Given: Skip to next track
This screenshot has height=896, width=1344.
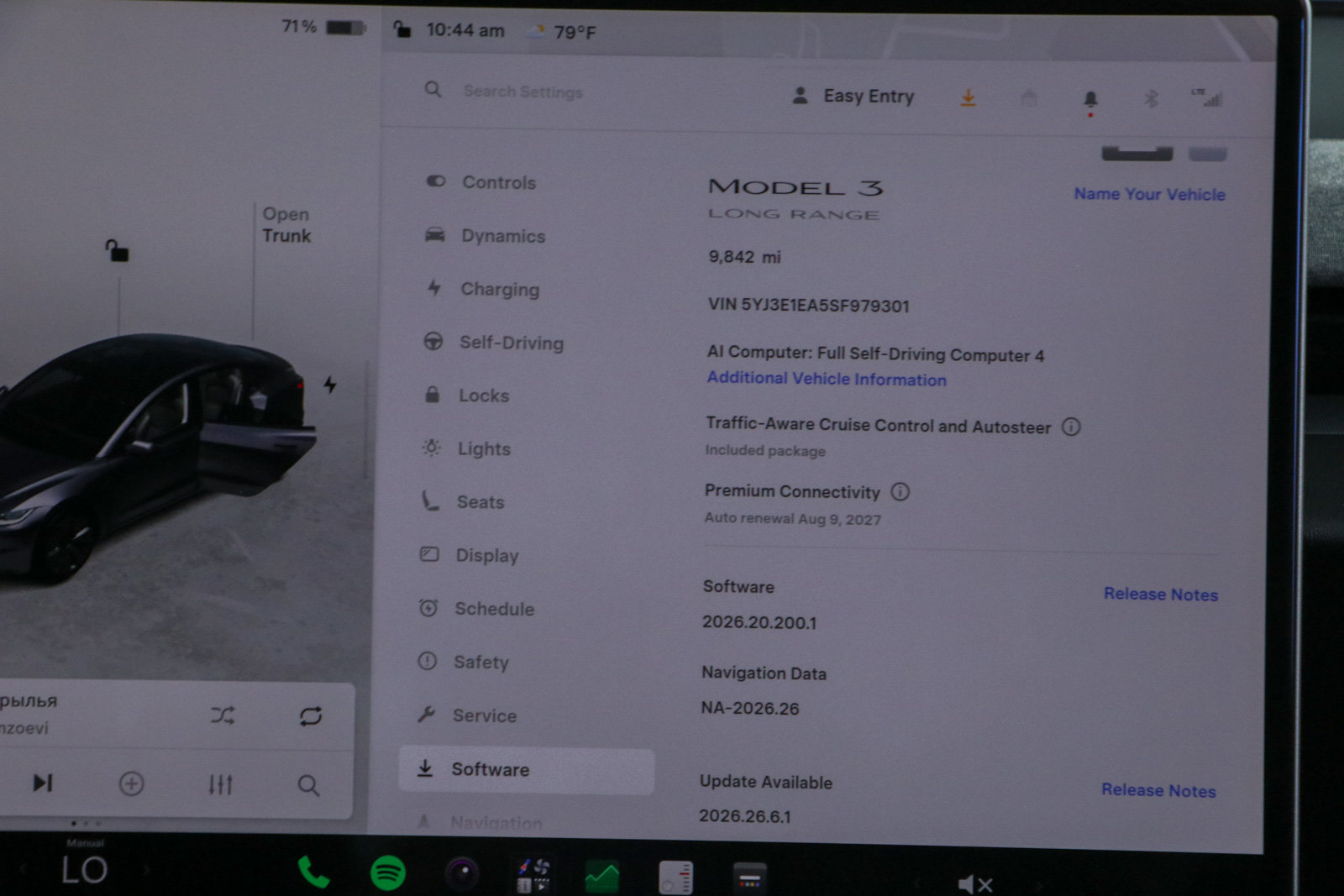Looking at the screenshot, I should [x=42, y=783].
